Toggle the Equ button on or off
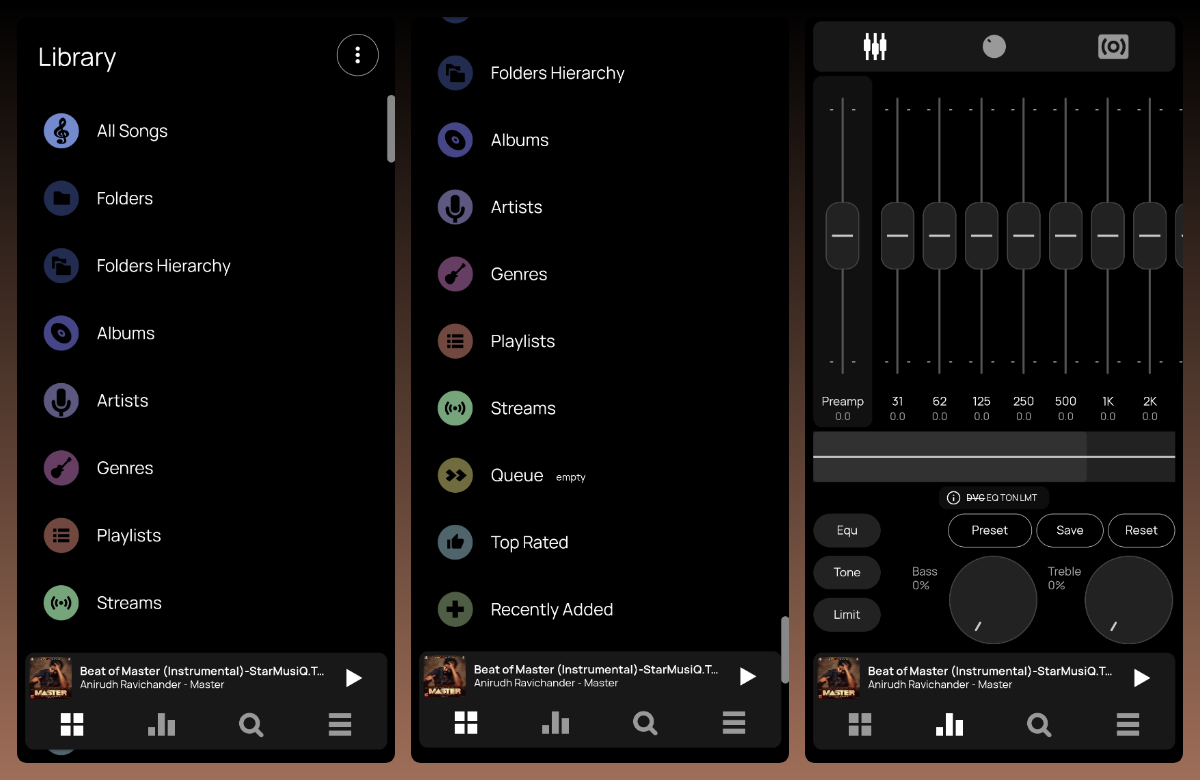Image resolution: width=1200 pixels, height=780 pixels. [x=847, y=530]
